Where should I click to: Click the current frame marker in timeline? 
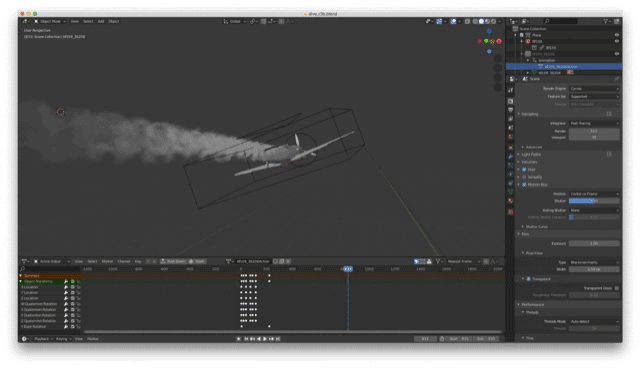(348, 268)
